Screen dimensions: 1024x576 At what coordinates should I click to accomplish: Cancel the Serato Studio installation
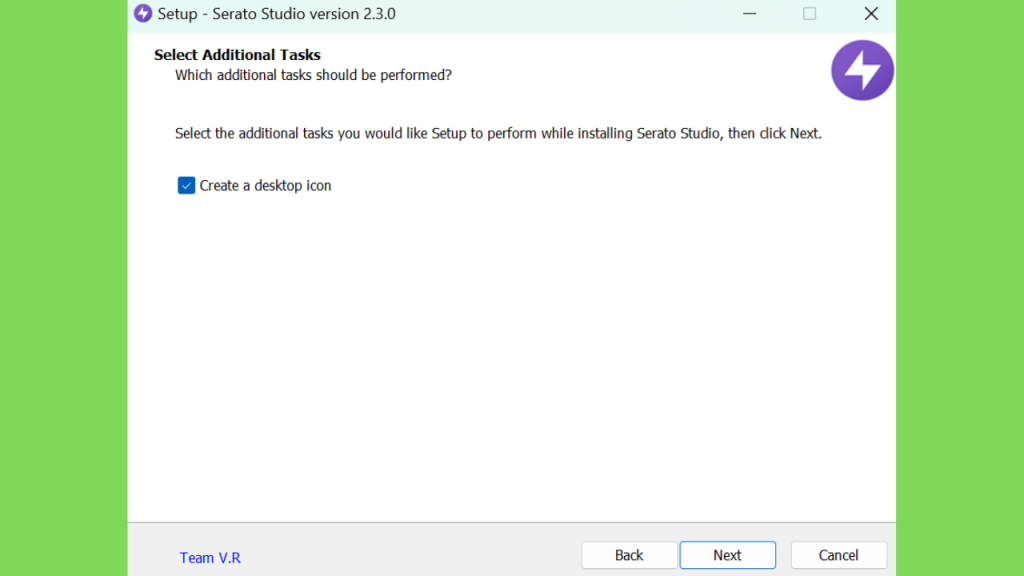[839, 555]
